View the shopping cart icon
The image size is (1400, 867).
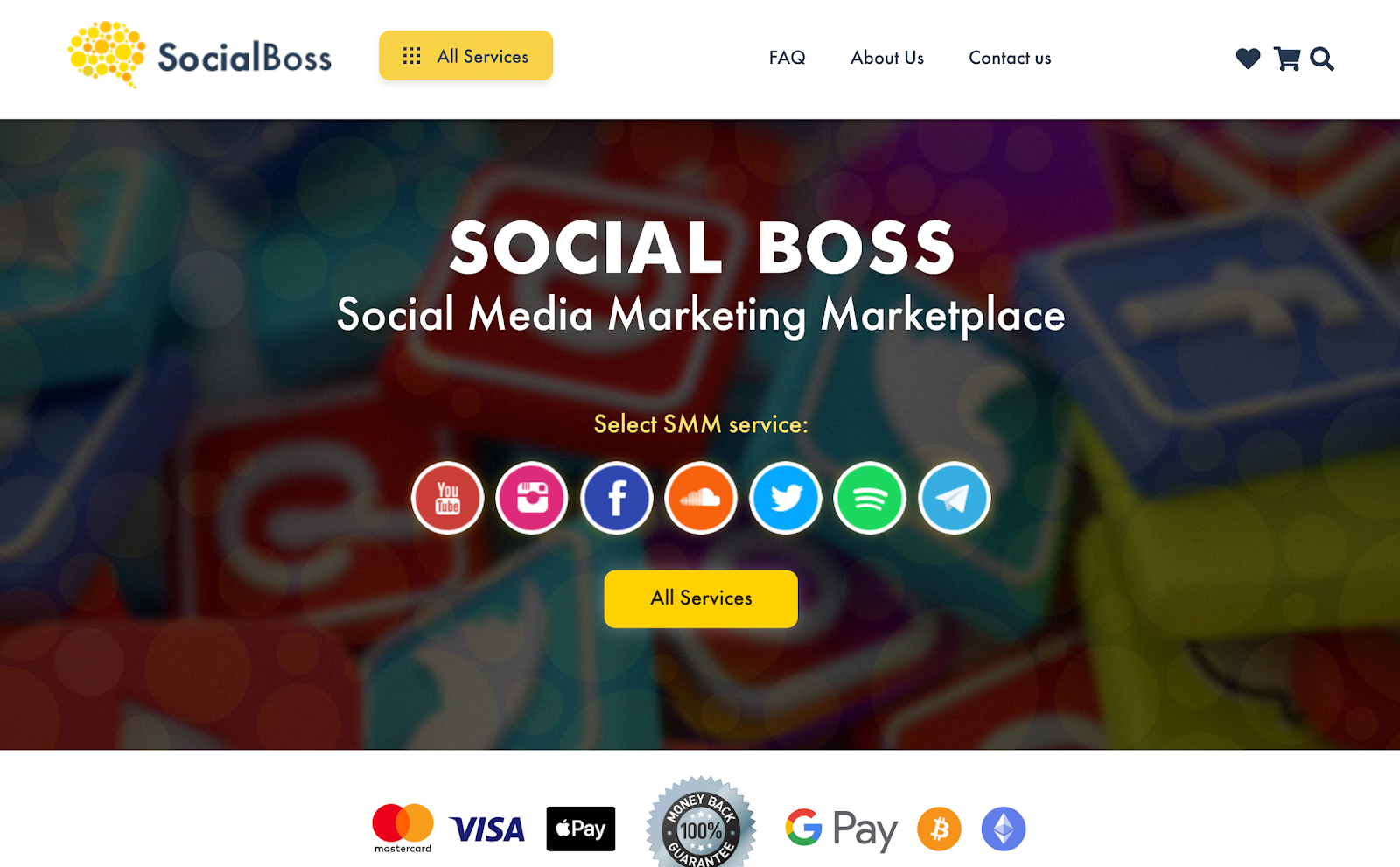tap(1286, 59)
